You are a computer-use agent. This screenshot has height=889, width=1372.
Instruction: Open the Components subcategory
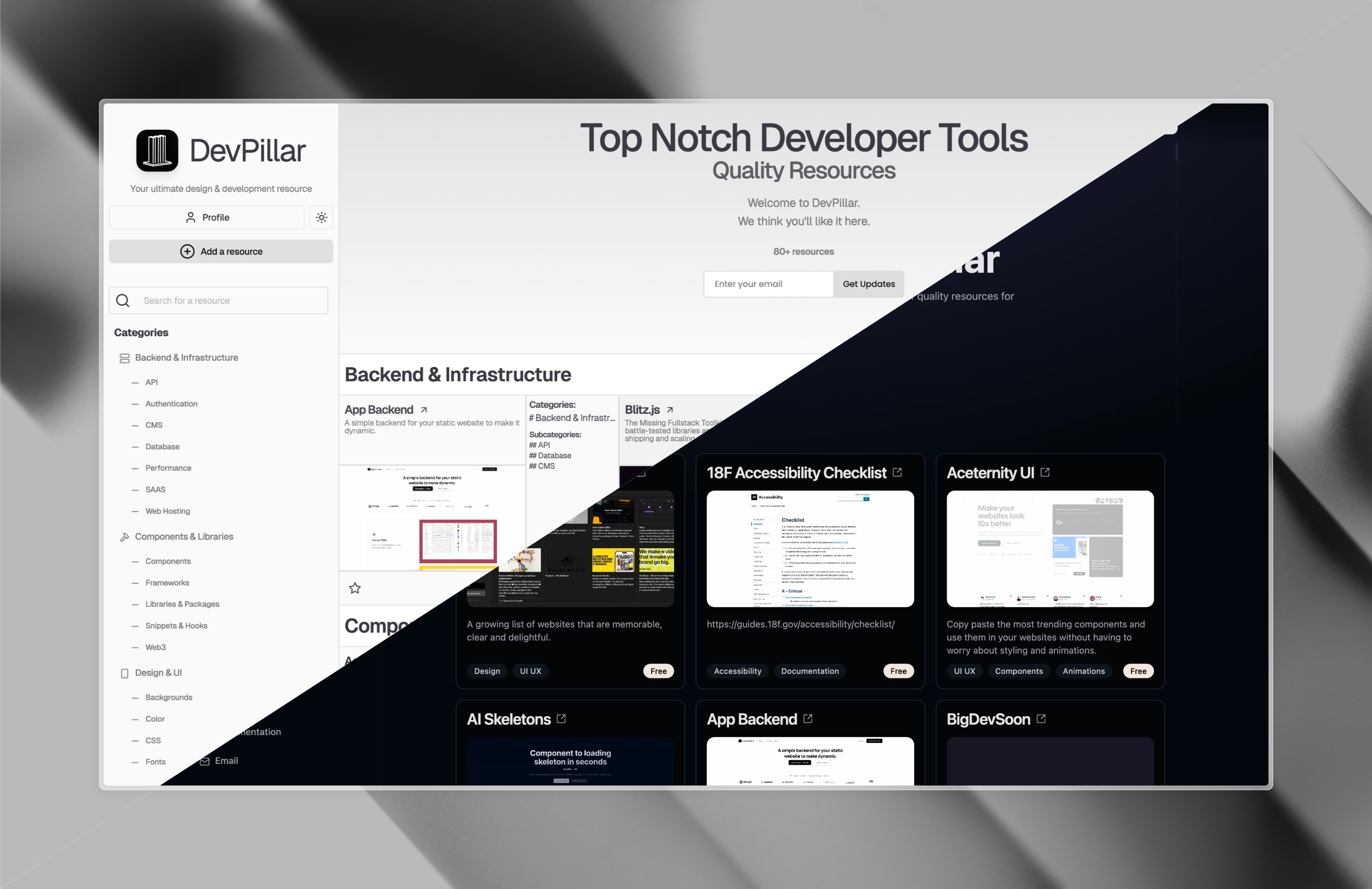coord(168,561)
